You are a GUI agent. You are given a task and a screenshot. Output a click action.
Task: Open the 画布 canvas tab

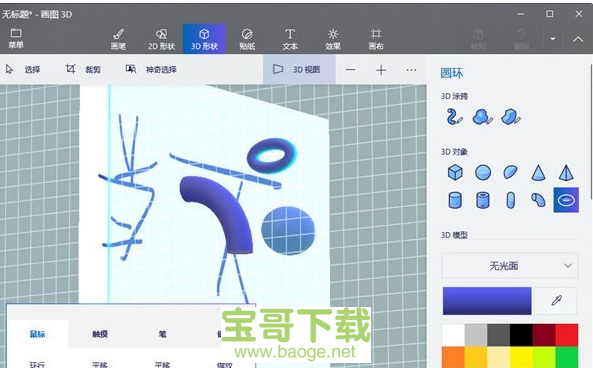pos(376,39)
